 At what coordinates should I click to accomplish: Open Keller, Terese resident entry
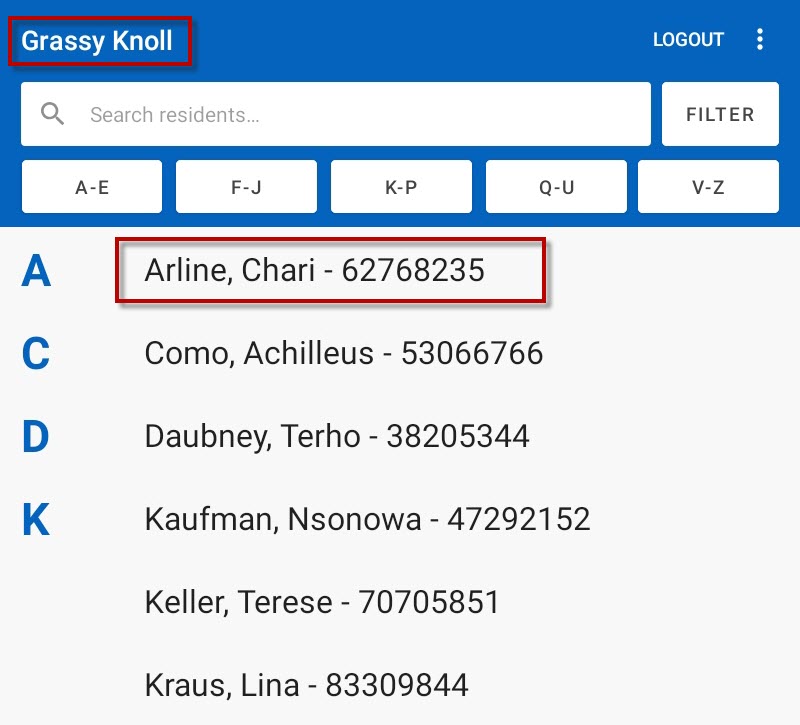[x=321, y=602]
